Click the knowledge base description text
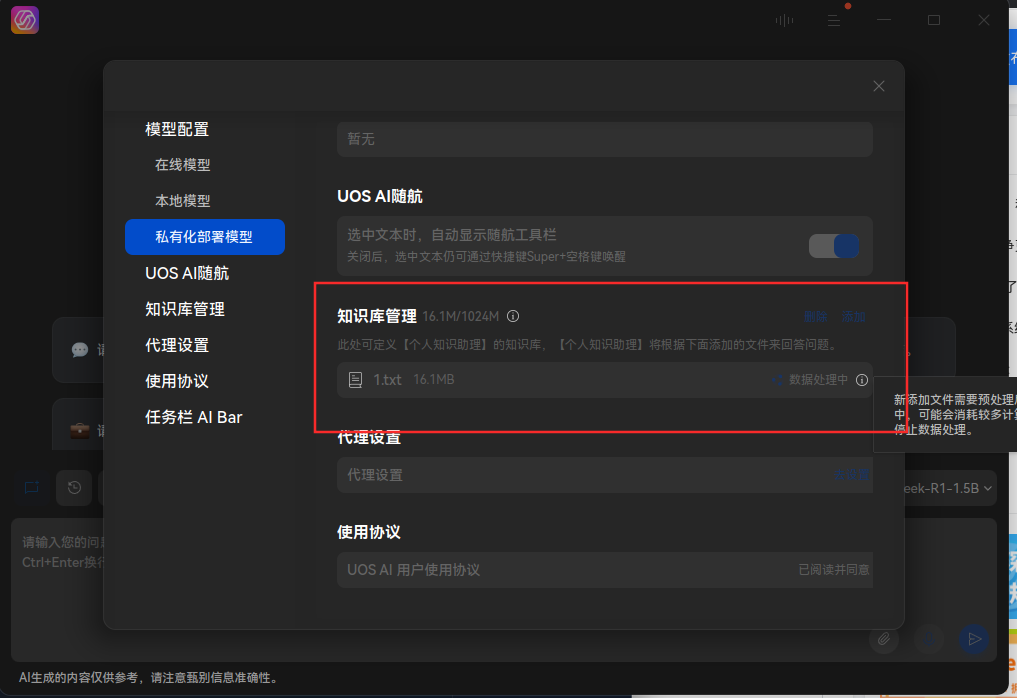Image resolution: width=1017 pixels, height=698 pixels. point(590,344)
